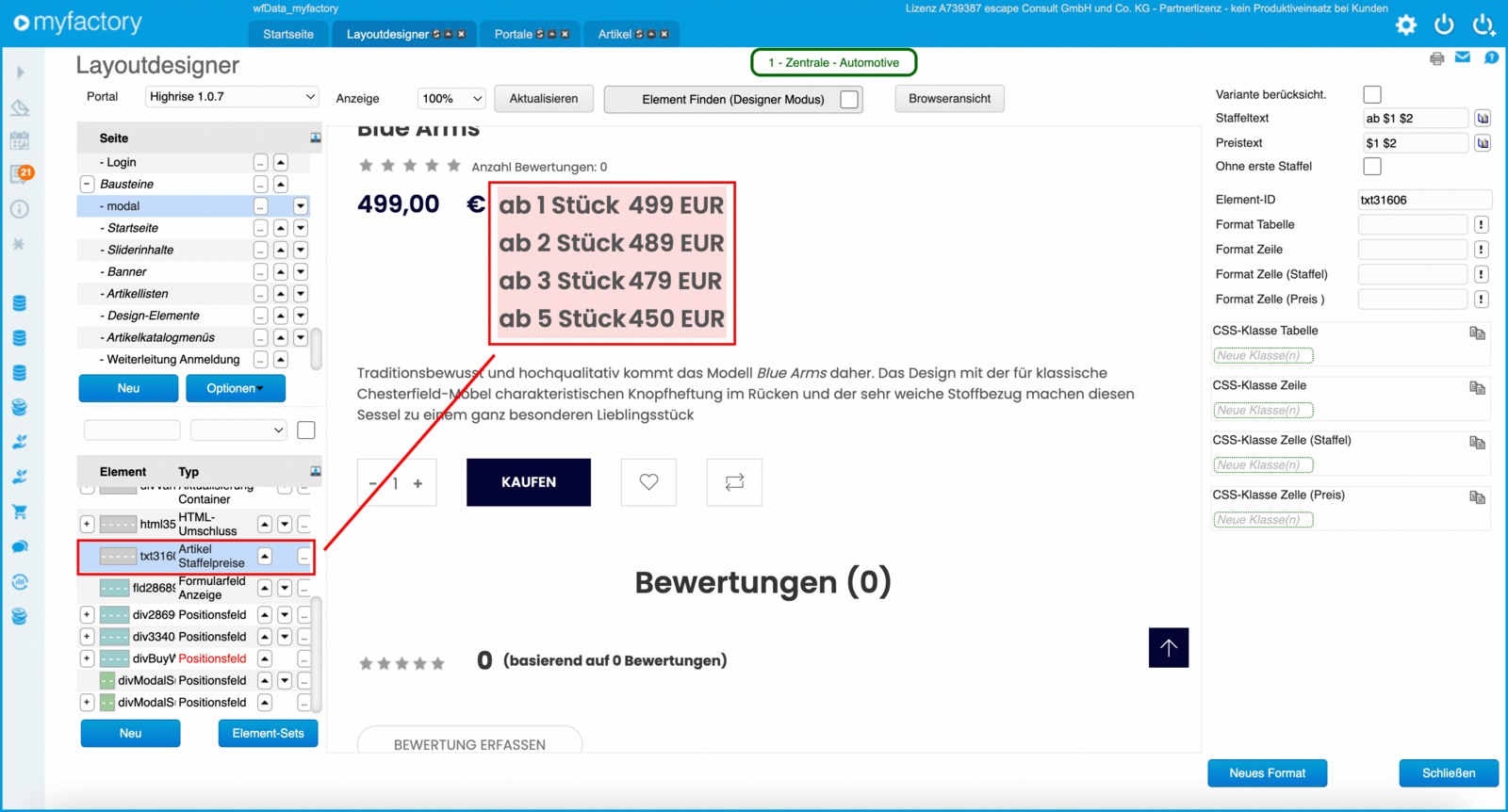Click exclamation button for Format Zelle (Preis)
Screen dimensions: 1508x812
[x=1482, y=300]
